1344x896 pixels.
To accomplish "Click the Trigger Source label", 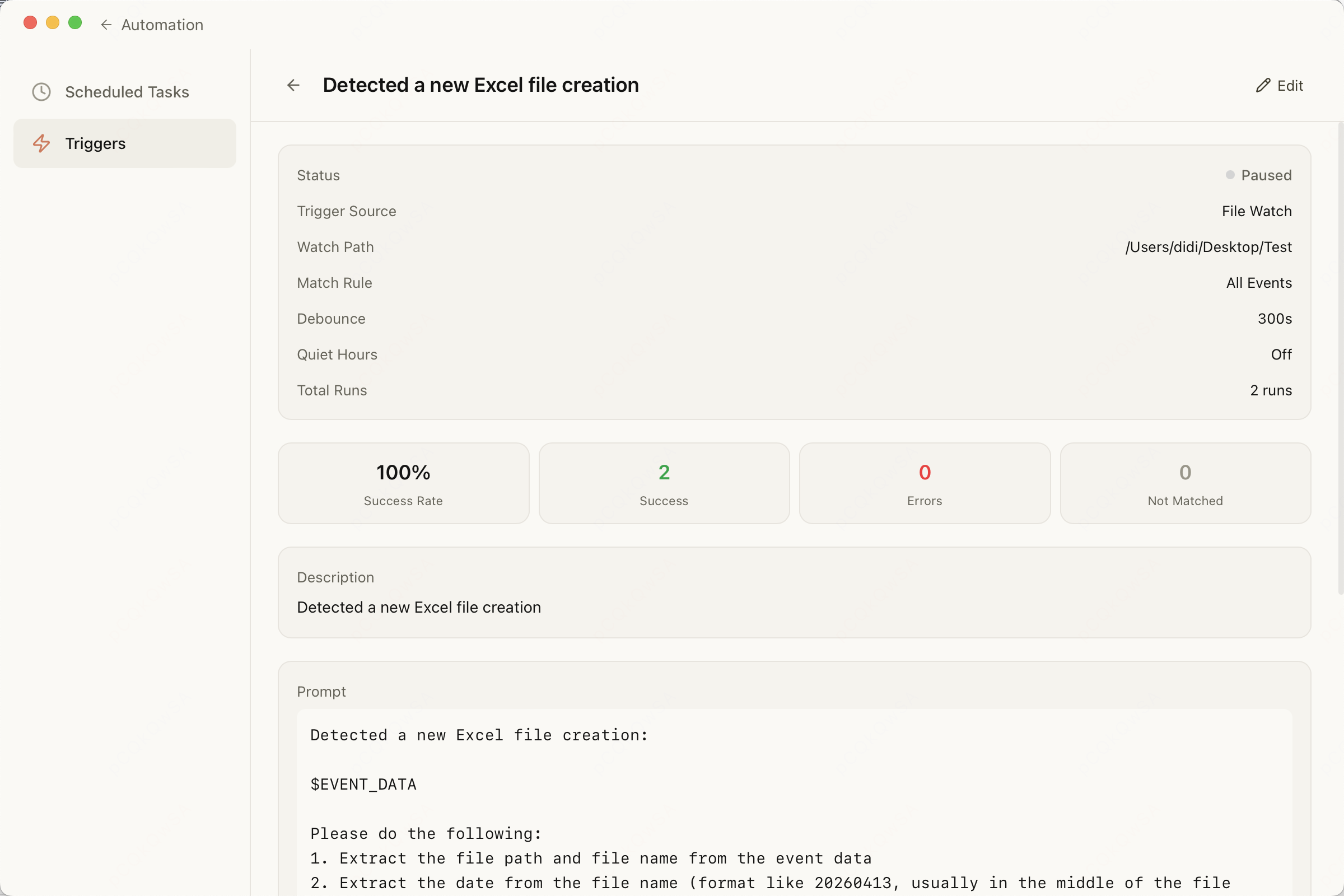I will [x=346, y=211].
